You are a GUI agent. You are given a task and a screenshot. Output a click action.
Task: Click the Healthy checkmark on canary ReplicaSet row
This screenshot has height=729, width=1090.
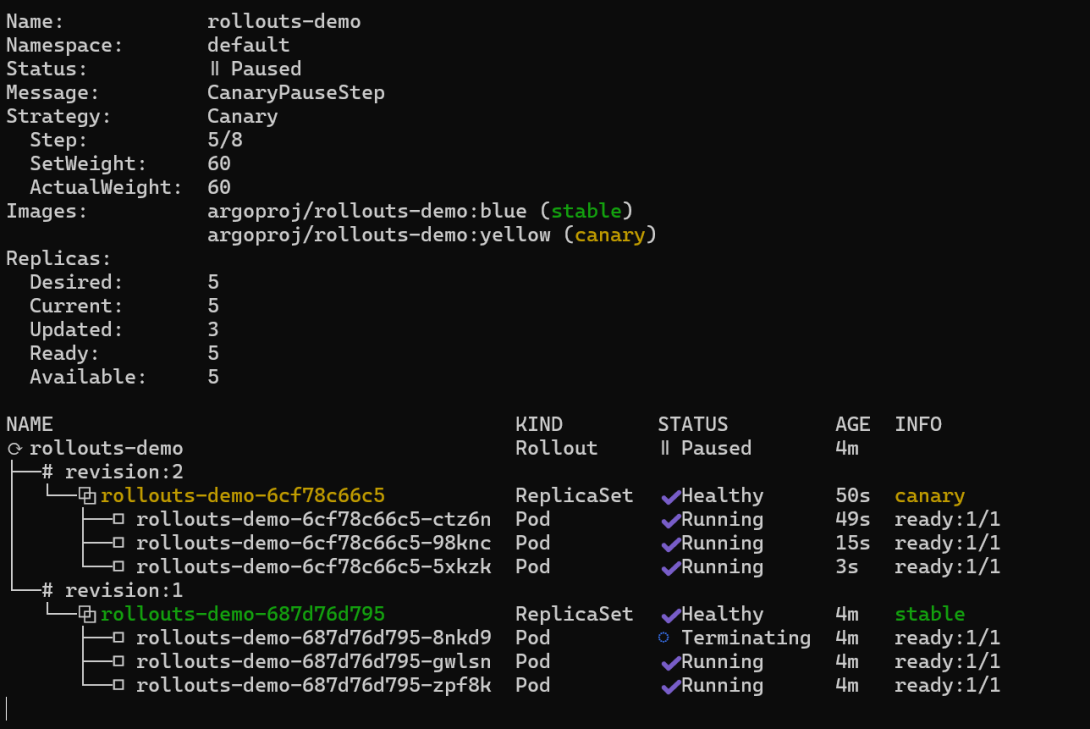point(670,496)
